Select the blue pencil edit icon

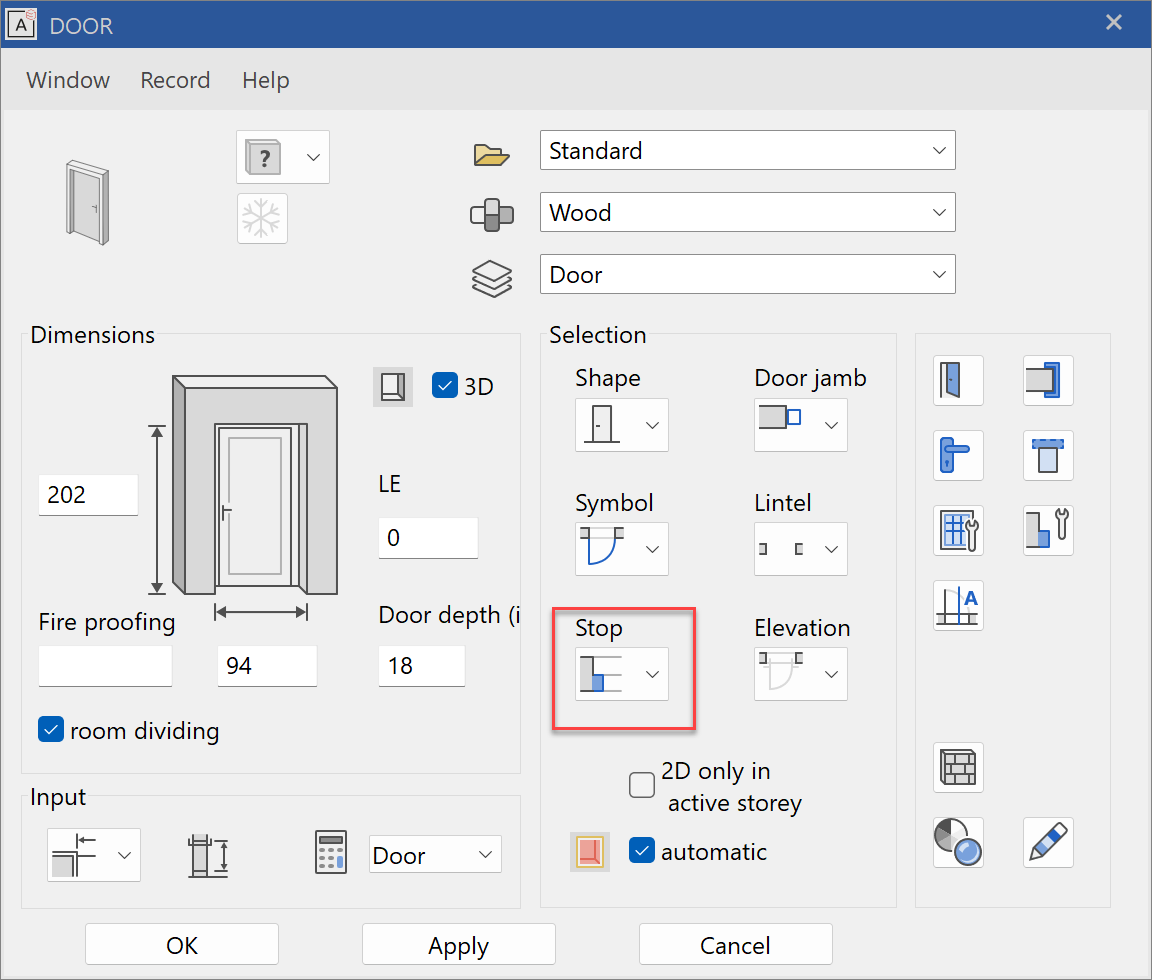coord(1048,842)
